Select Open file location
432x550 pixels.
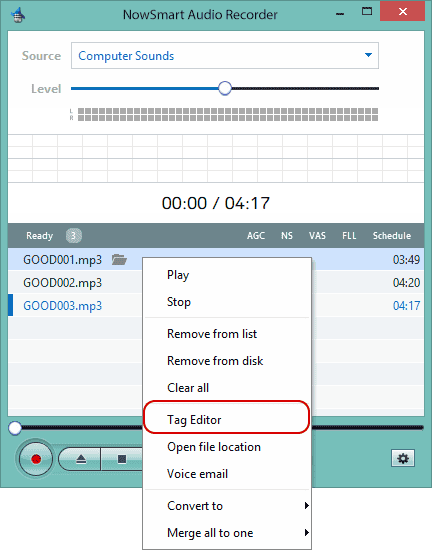click(x=227, y=447)
